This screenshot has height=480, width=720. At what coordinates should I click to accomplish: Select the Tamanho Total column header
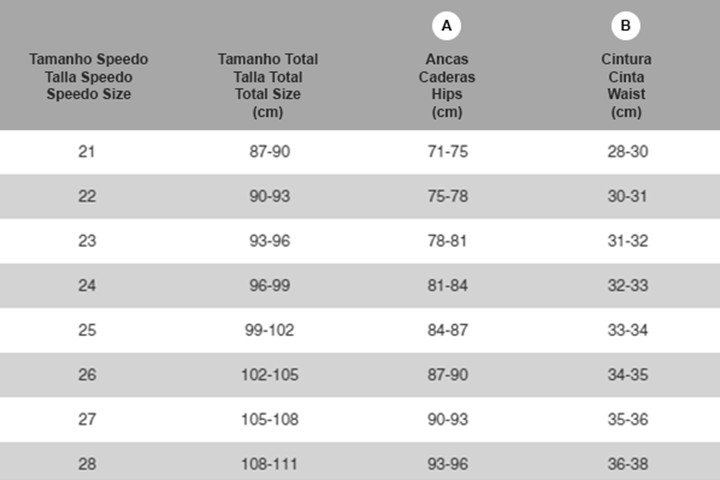point(268,85)
